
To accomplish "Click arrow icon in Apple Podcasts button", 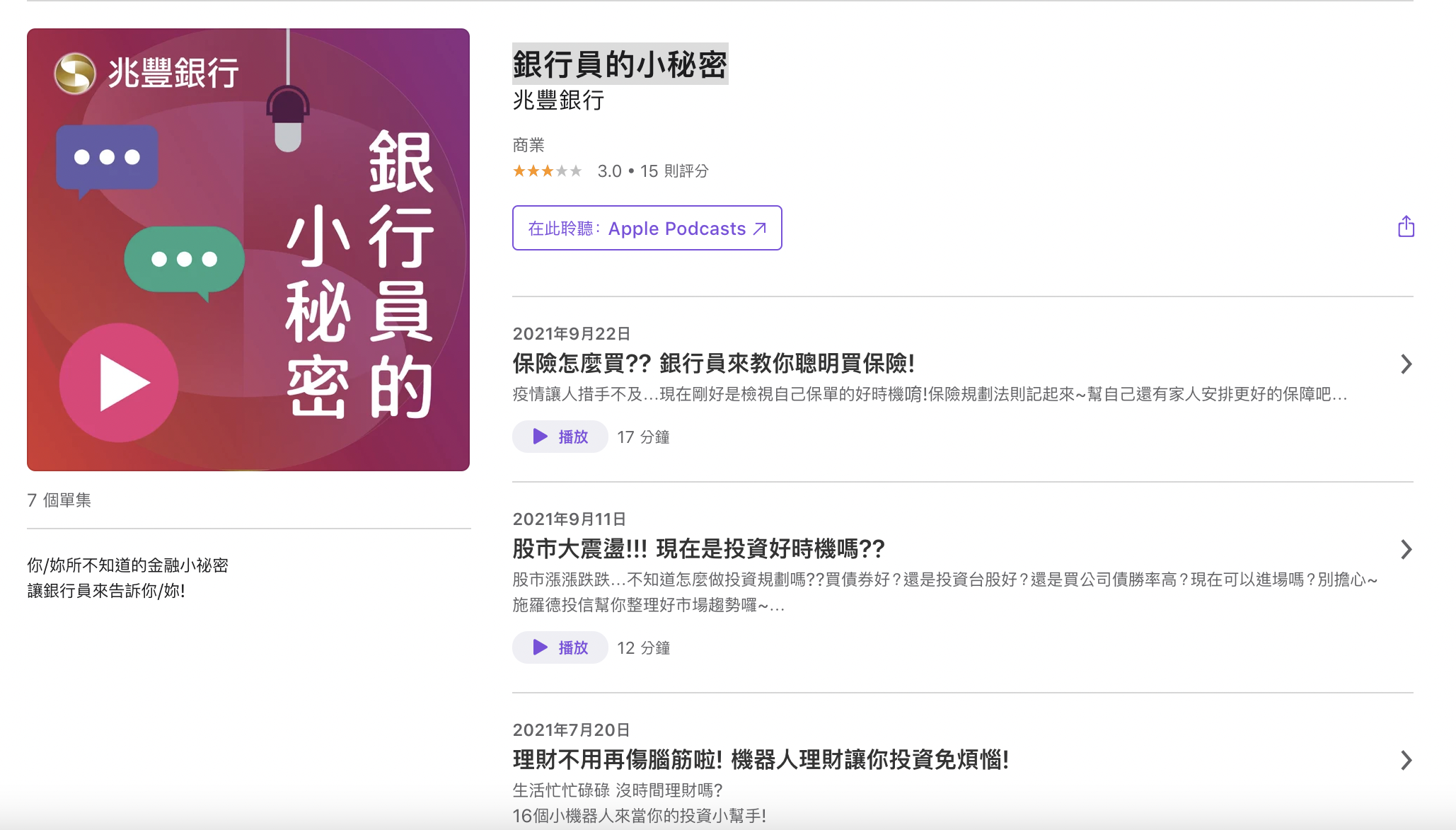I will (x=760, y=229).
